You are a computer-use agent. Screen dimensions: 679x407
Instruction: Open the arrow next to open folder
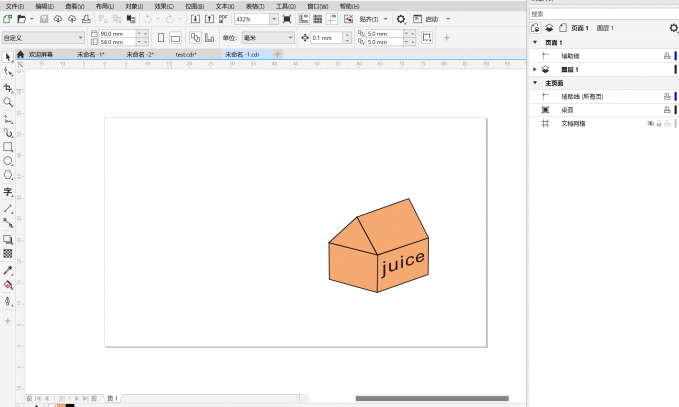click(32, 19)
